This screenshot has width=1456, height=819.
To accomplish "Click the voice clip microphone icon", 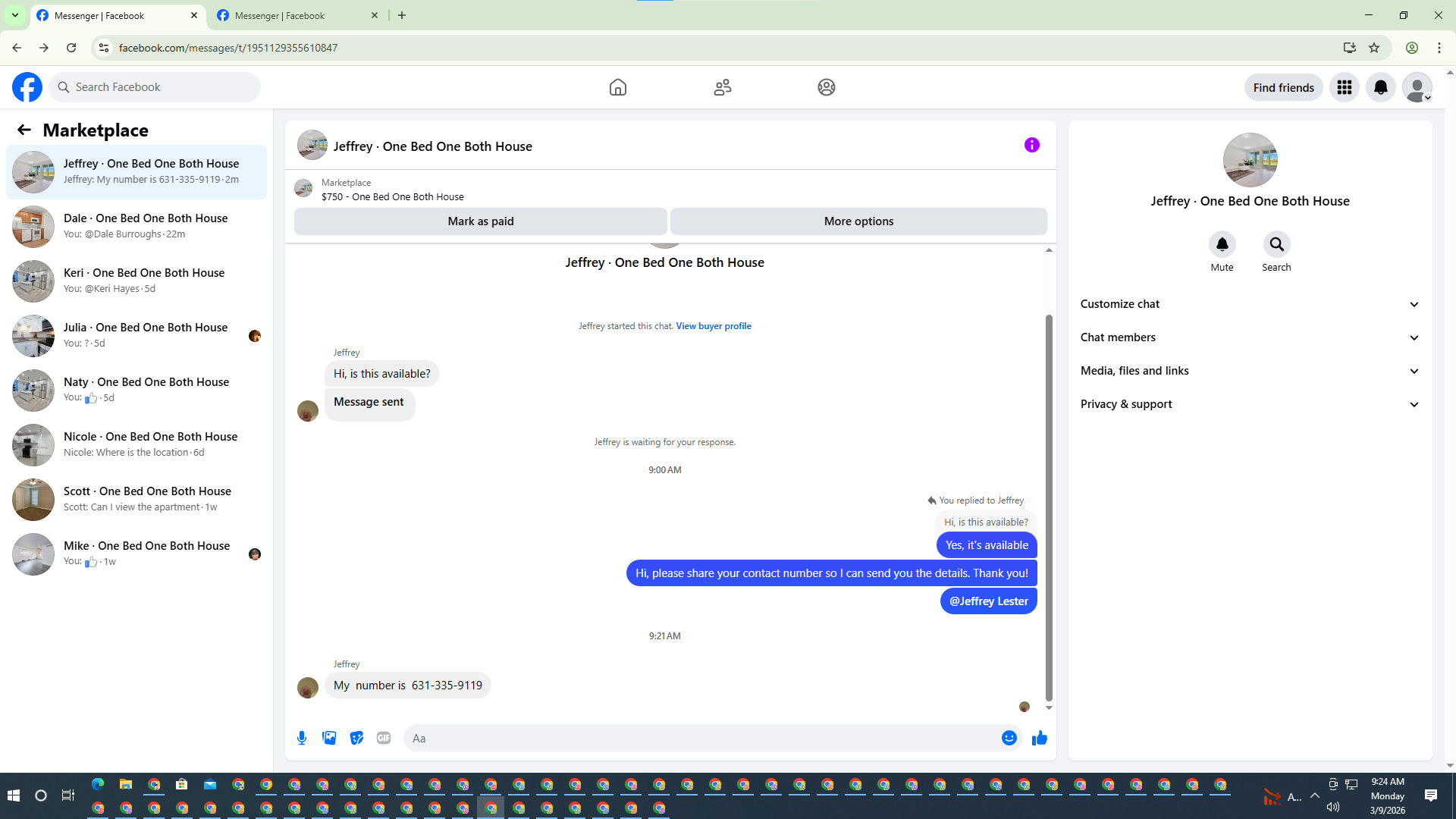I will click(x=302, y=738).
